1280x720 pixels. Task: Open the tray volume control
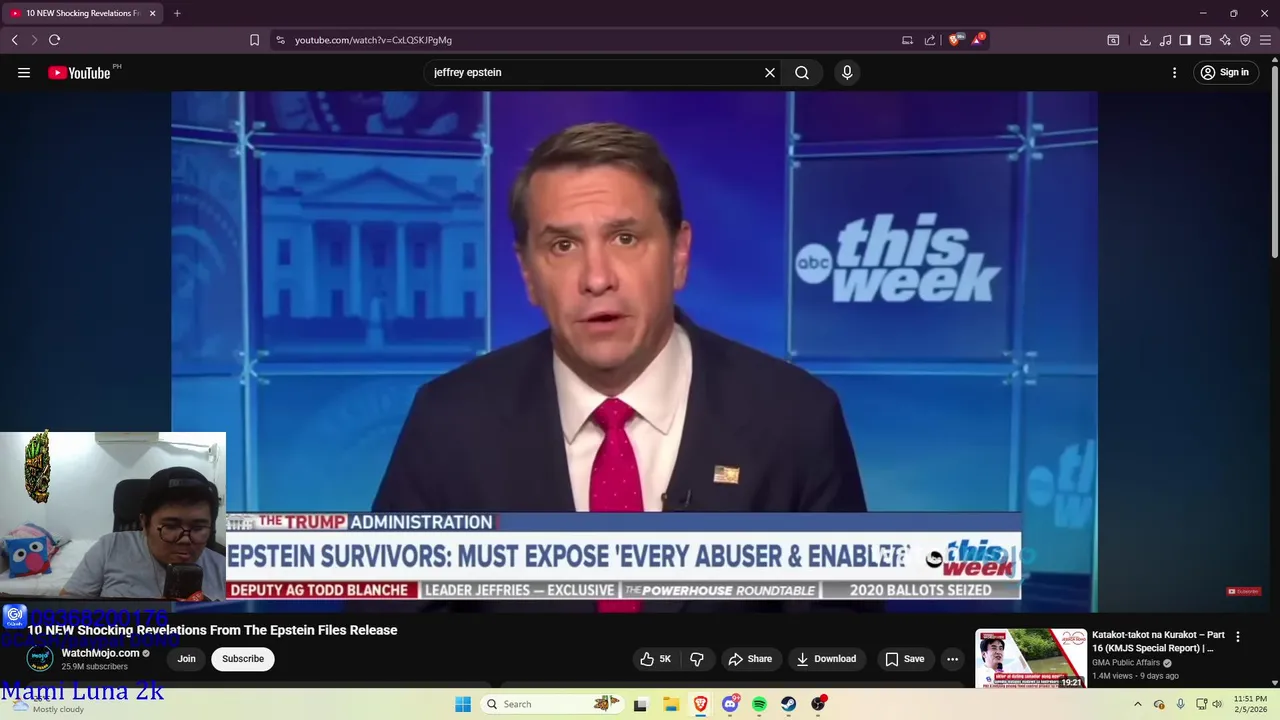click(x=1217, y=704)
